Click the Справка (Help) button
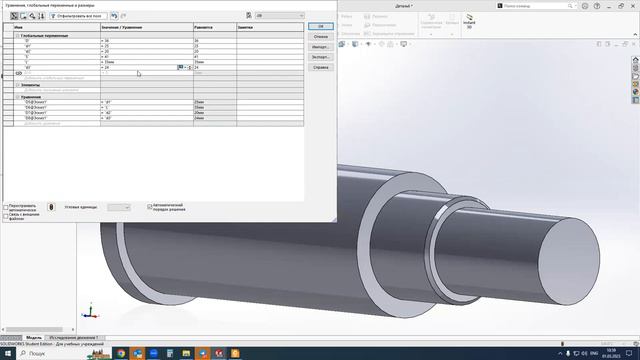Viewport: 640px width, 360px height. tap(321, 67)
